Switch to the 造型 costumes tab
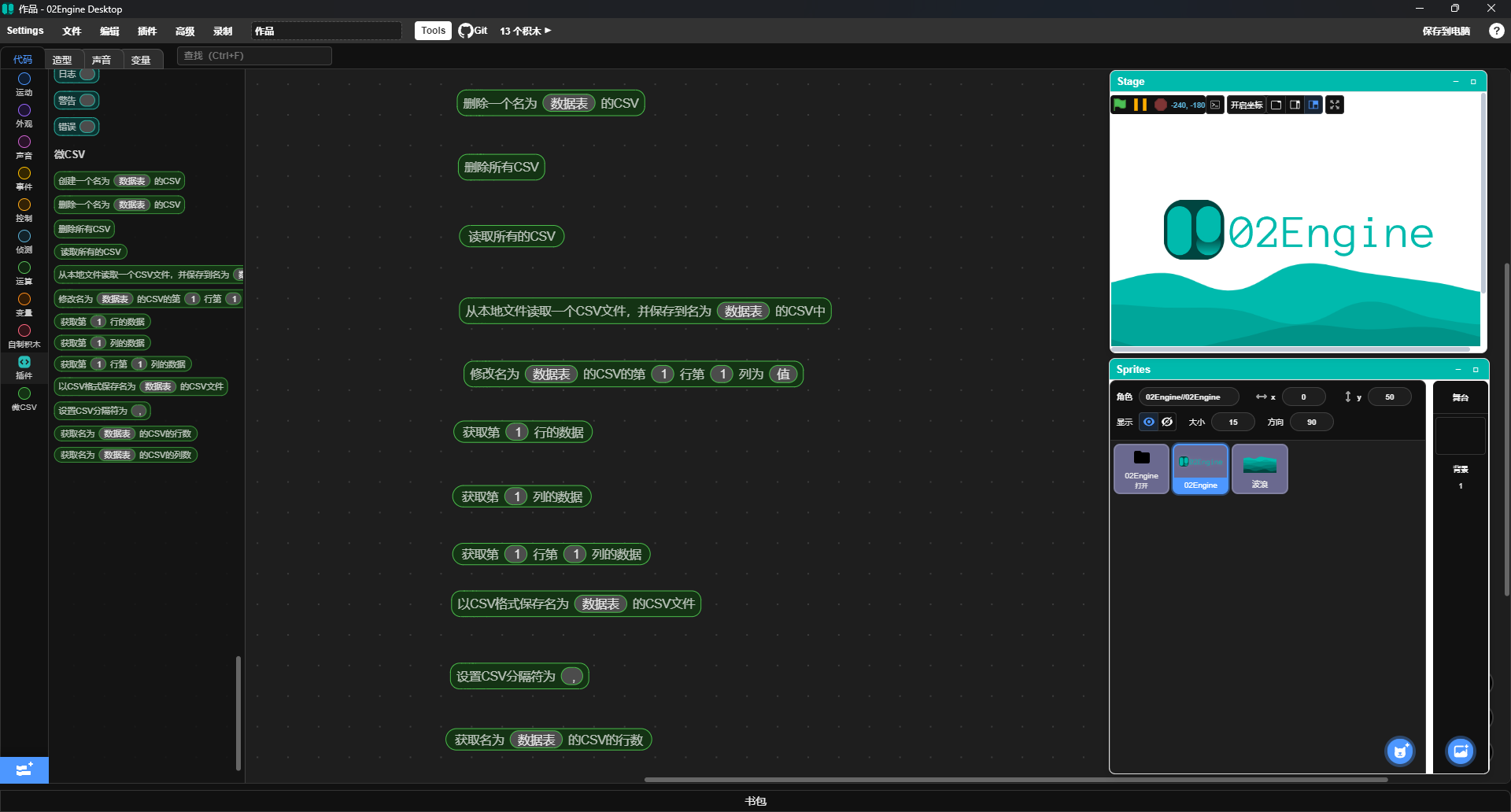Viewport: 1511px width, 812px height. click(62, 60)
